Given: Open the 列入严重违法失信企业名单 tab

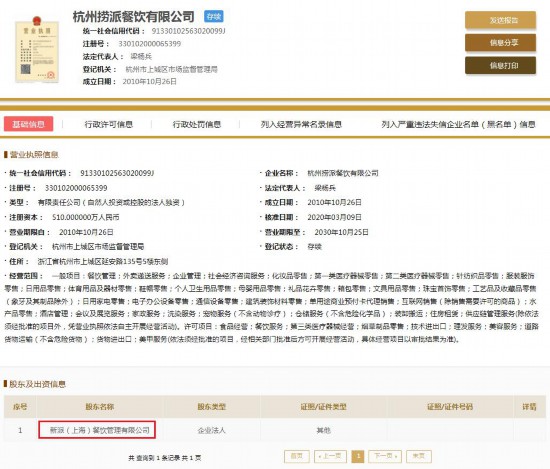Looking at the screenshot, I should pyautogui.click(x=458, y=124).
